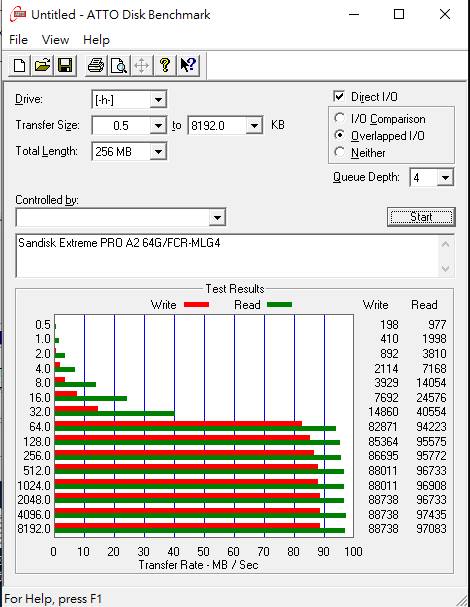Close the ATTO Disk Benchmark window

tap(445, 15)
